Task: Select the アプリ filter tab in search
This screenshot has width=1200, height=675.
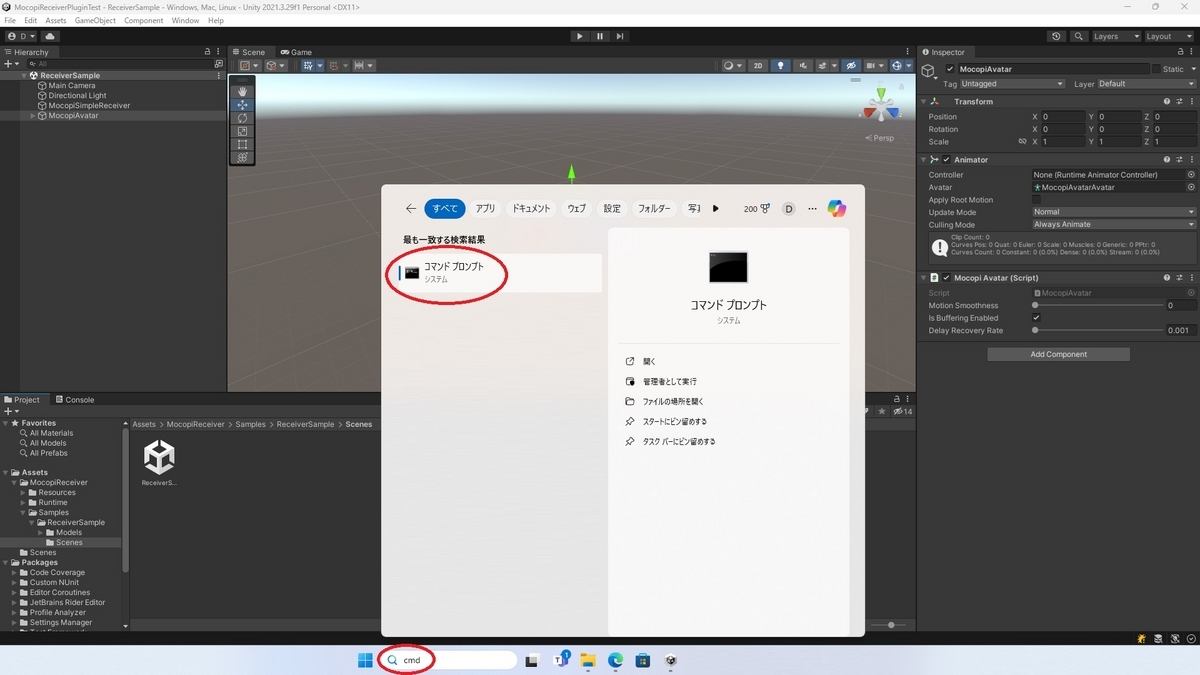Action: tap(485, 208)
